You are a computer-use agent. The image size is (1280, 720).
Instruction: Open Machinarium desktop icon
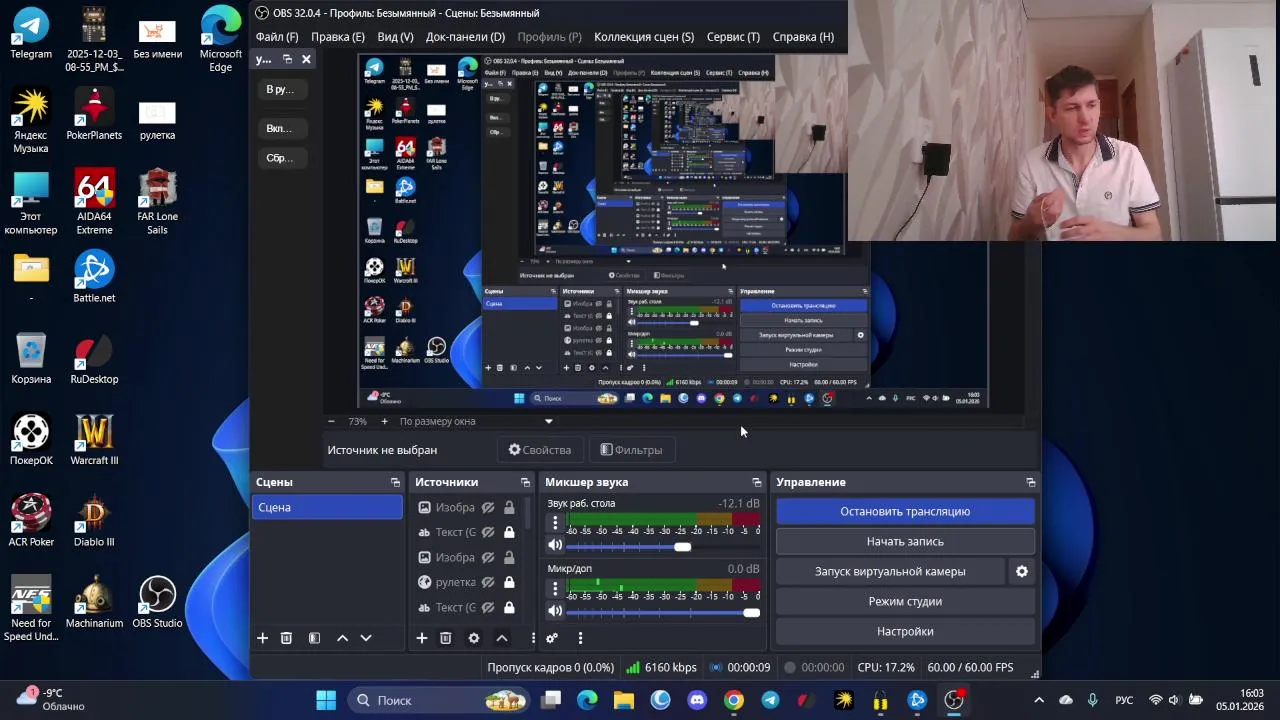[94, 603]
